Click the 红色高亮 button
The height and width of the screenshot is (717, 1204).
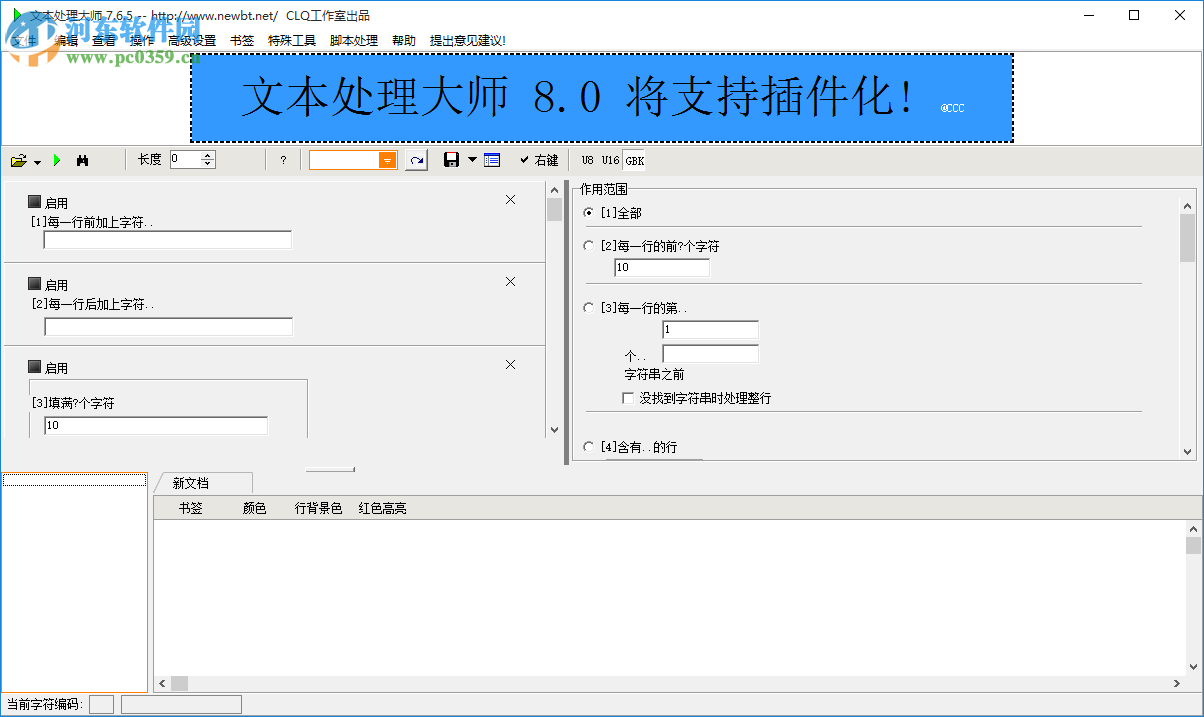(381, 507)
